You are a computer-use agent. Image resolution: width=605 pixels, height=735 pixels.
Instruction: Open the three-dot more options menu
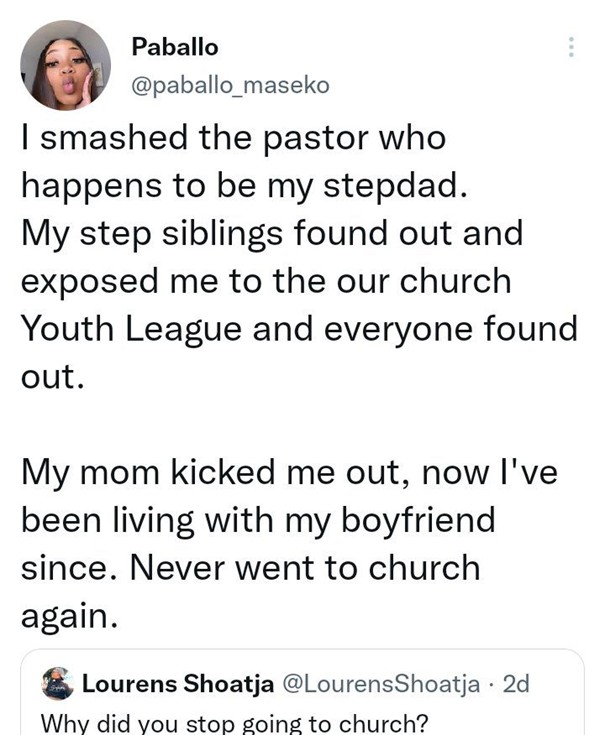pyautogui.click(x=571, y=47)
